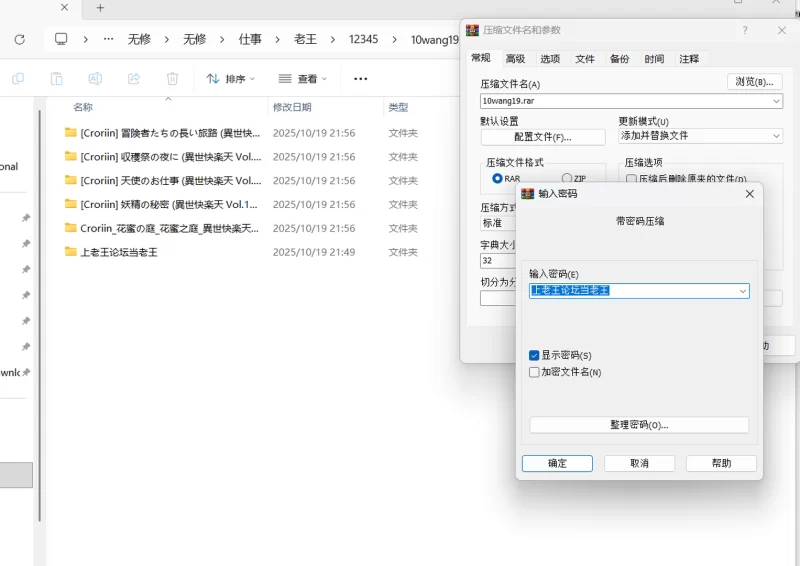This screenshot has height=566, width=800.
Task: Expand the archive name dropdown arrow
Action: [776, 101]
